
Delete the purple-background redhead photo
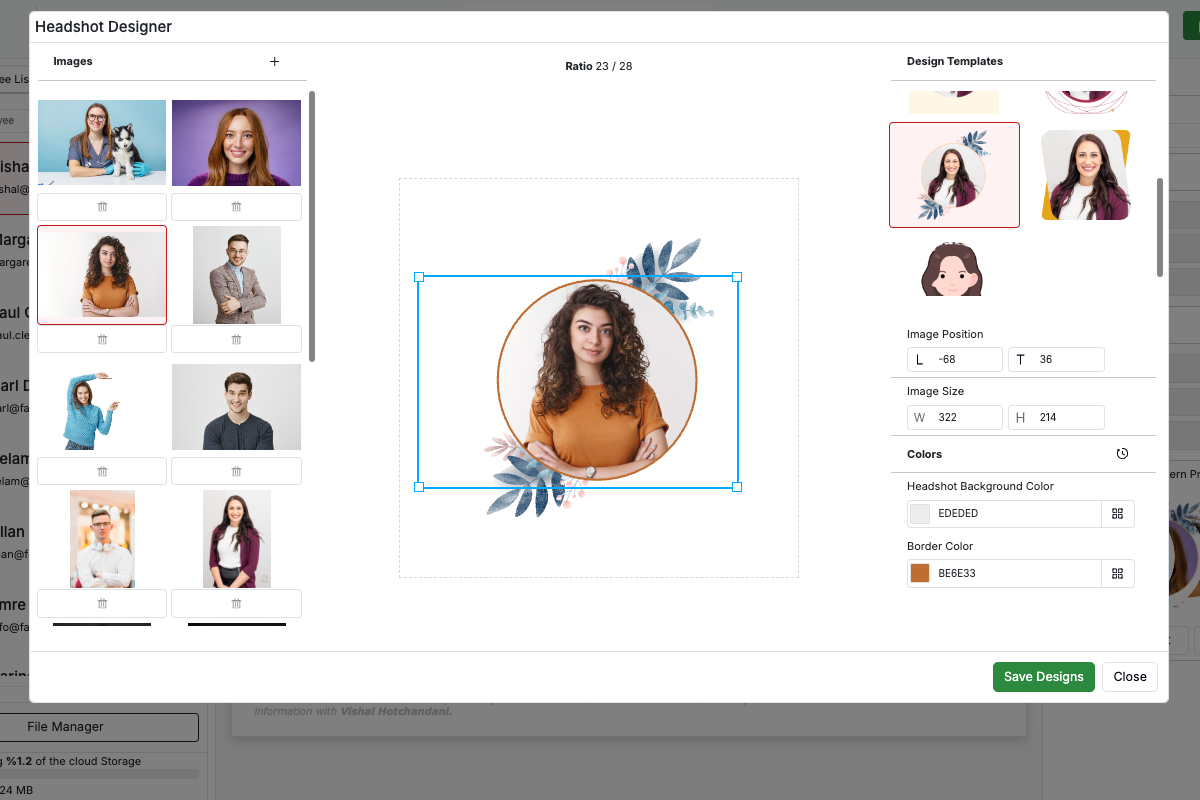(x=236, y=206)
